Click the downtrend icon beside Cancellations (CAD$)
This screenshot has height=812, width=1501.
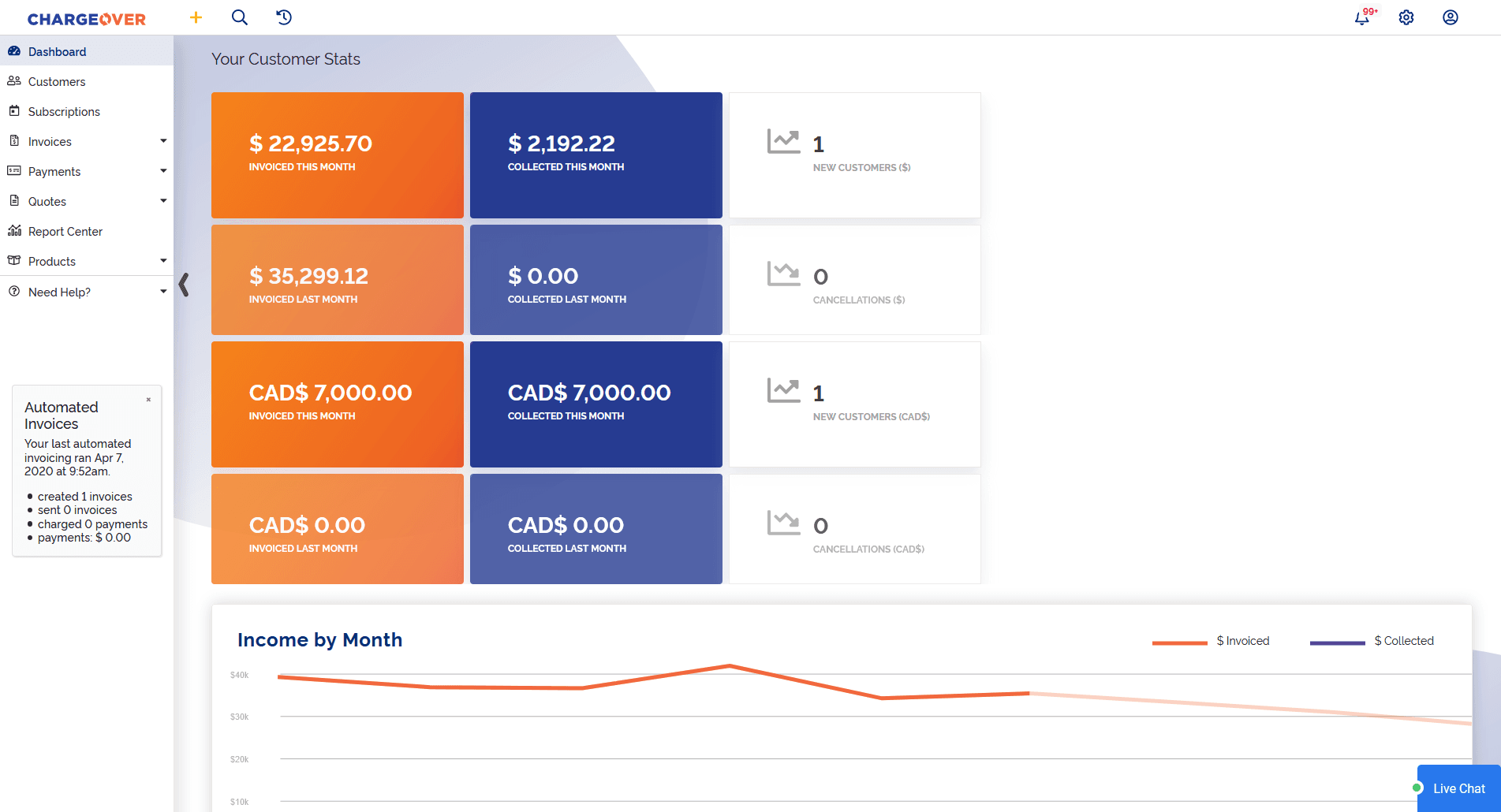[x=783, y=523]
